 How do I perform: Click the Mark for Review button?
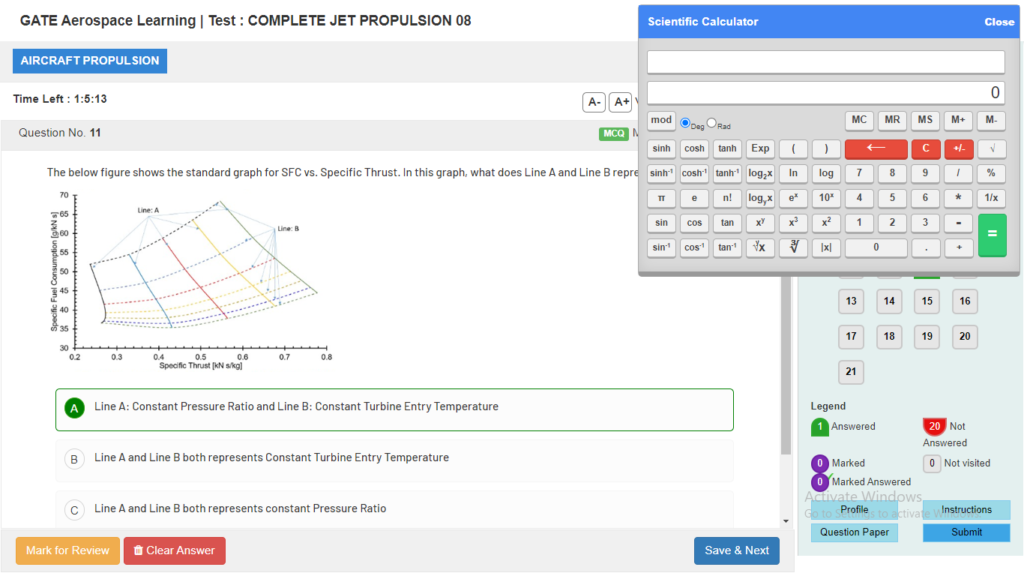[x=67, y=551]
